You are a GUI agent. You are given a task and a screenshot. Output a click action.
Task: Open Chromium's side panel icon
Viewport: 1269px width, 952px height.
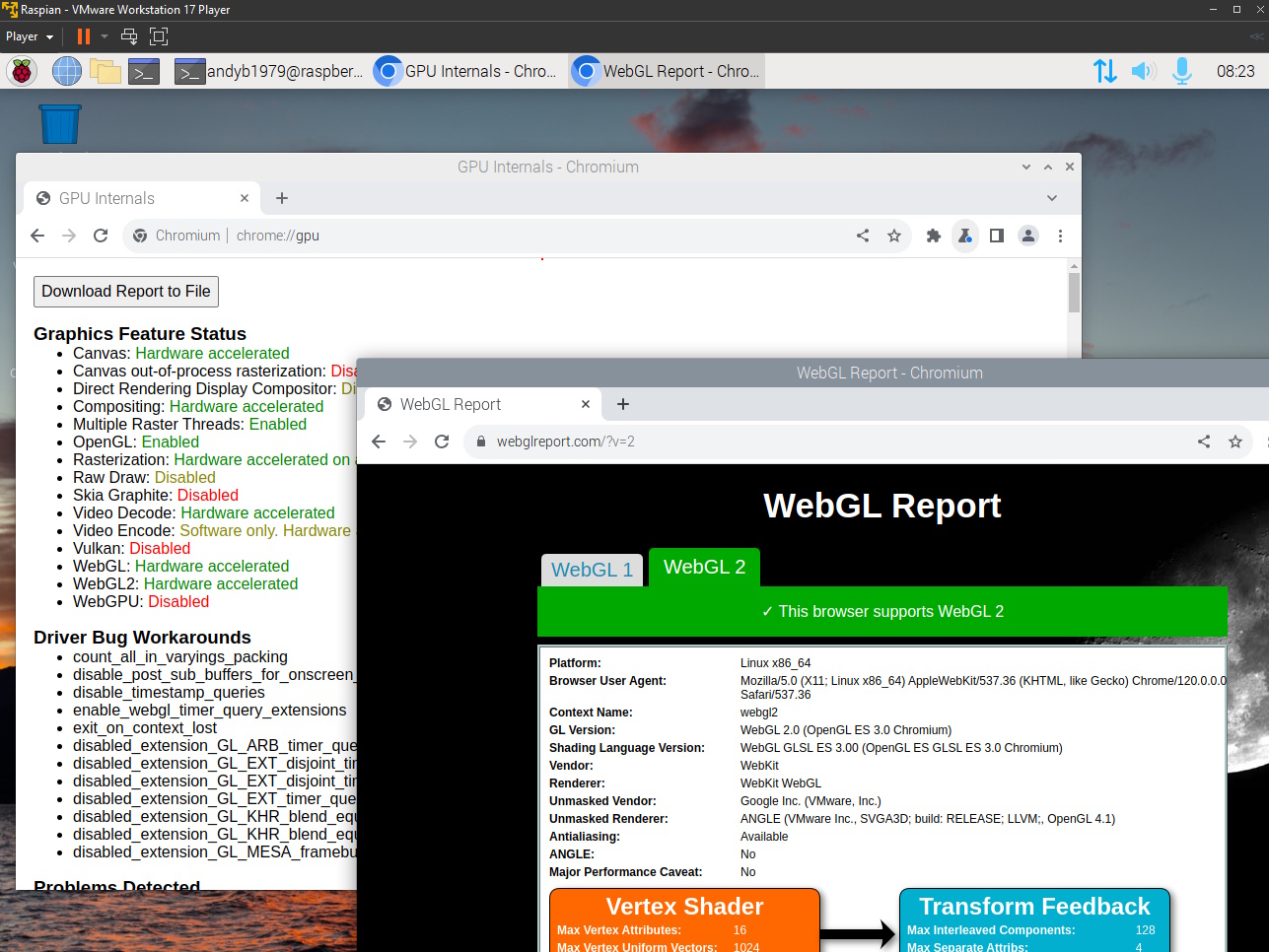[x=996, y=236]
